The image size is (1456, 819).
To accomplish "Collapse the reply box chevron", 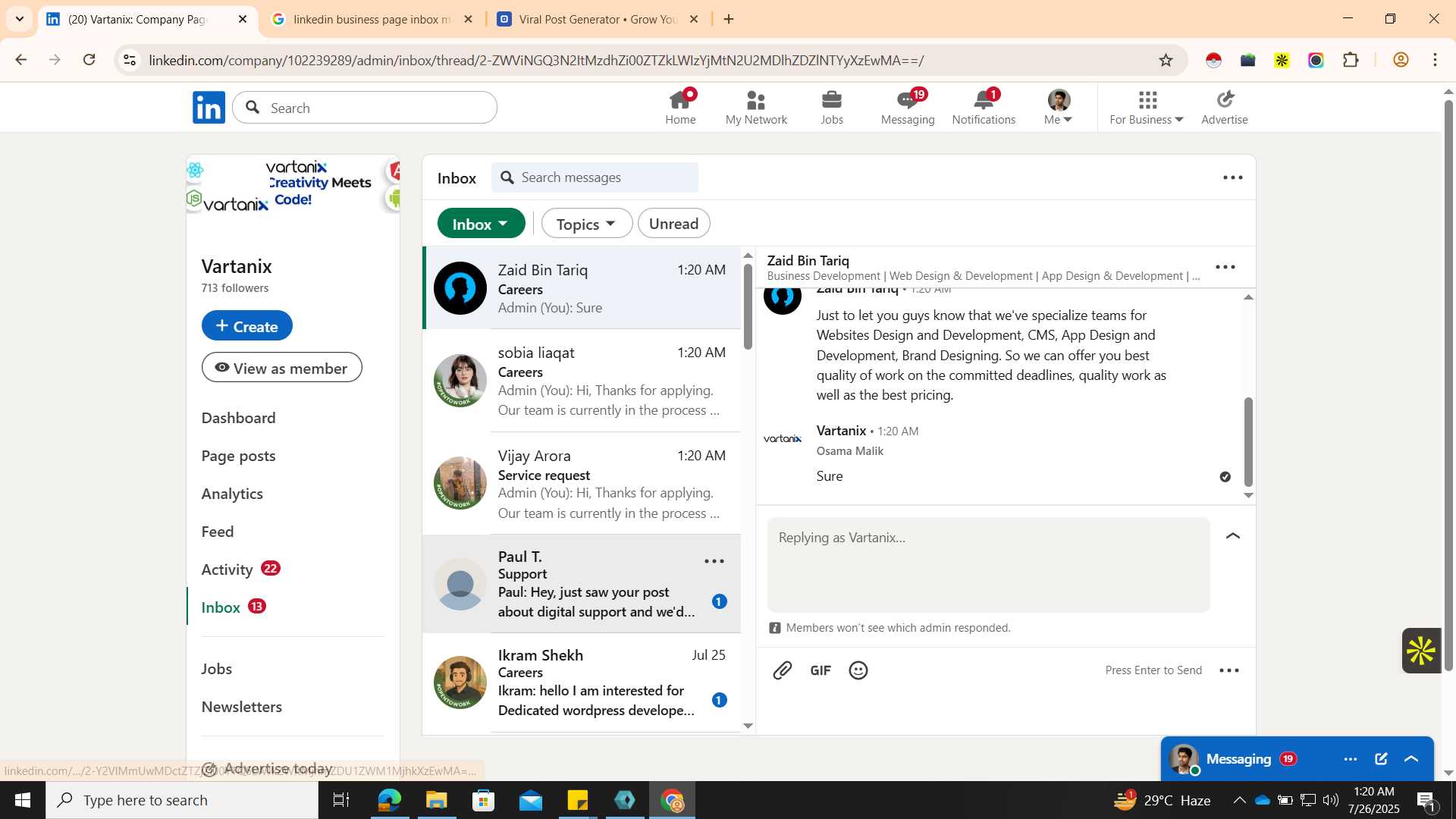I will click(1233, 537).
